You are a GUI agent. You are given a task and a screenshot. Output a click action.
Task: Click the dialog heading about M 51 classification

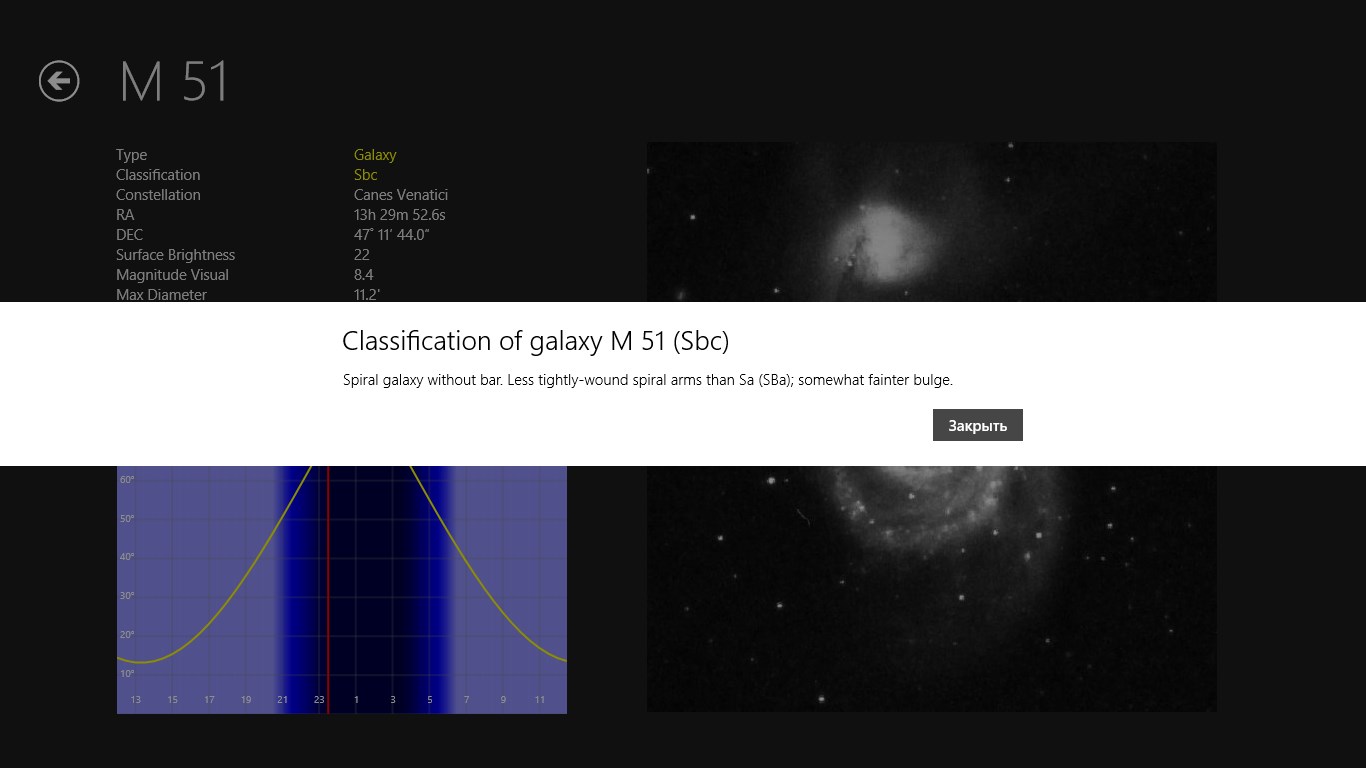(x=535, y=341)
